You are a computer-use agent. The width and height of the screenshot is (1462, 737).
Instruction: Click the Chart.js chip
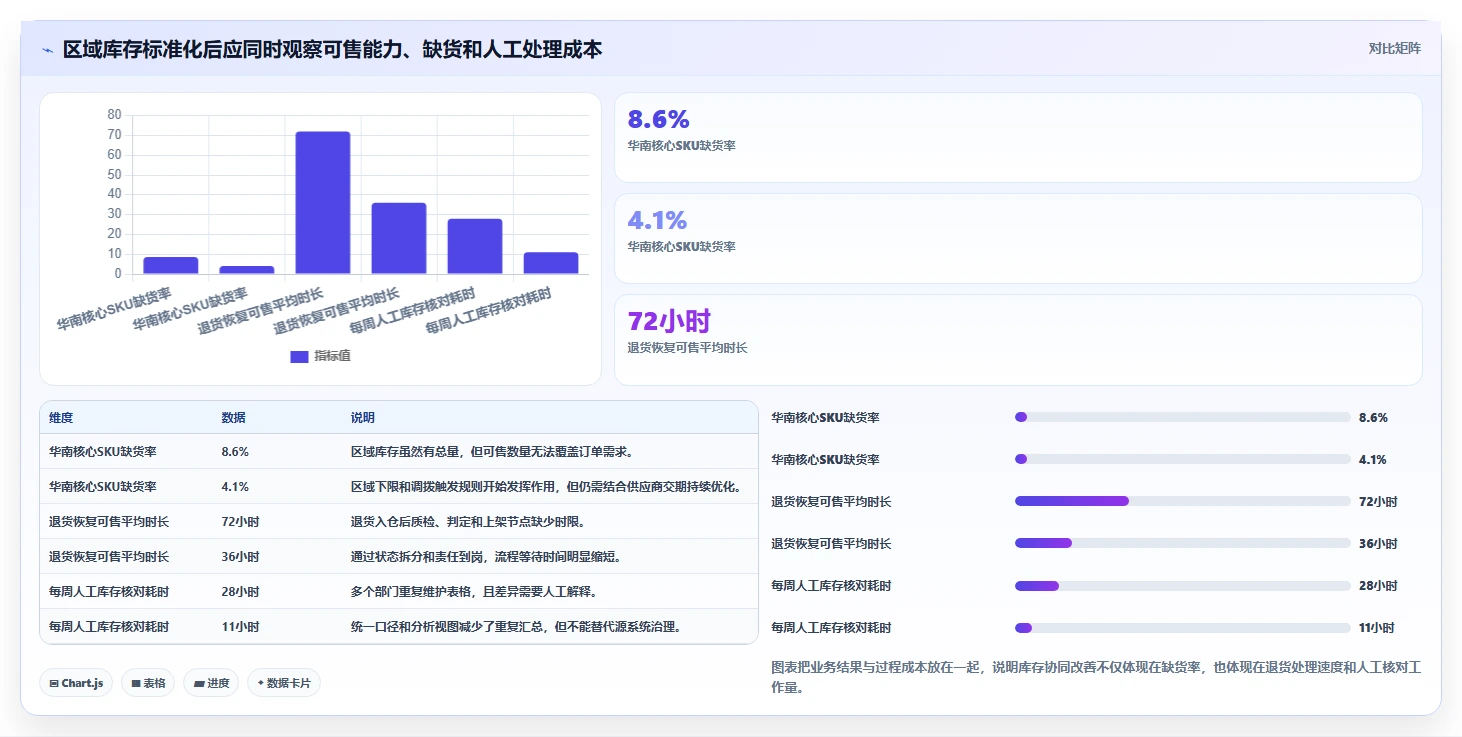(77, 683)
